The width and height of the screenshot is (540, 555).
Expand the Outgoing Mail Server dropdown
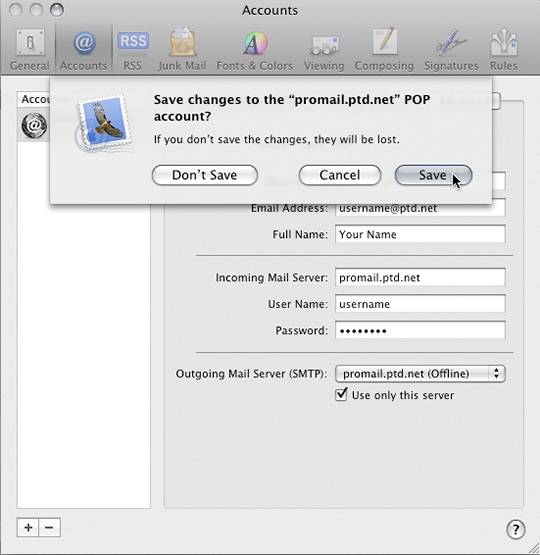[420, 374]
